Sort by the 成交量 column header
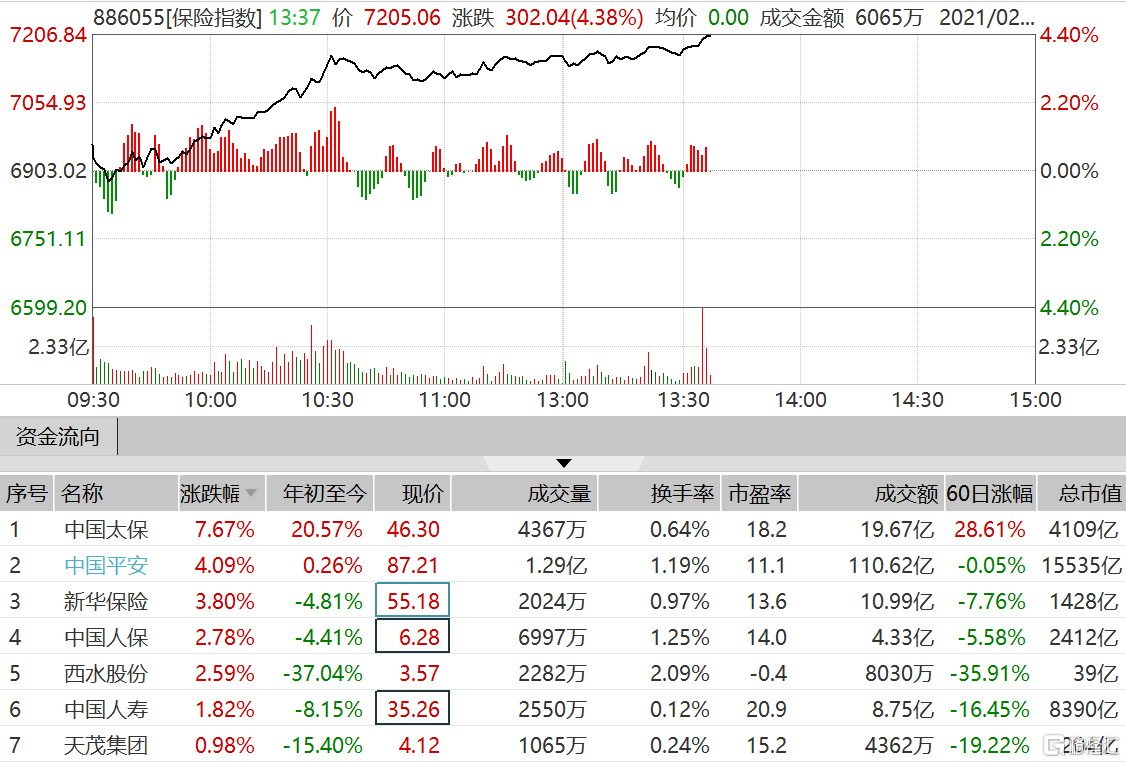 pyautogui.click(x=525, y=493)
